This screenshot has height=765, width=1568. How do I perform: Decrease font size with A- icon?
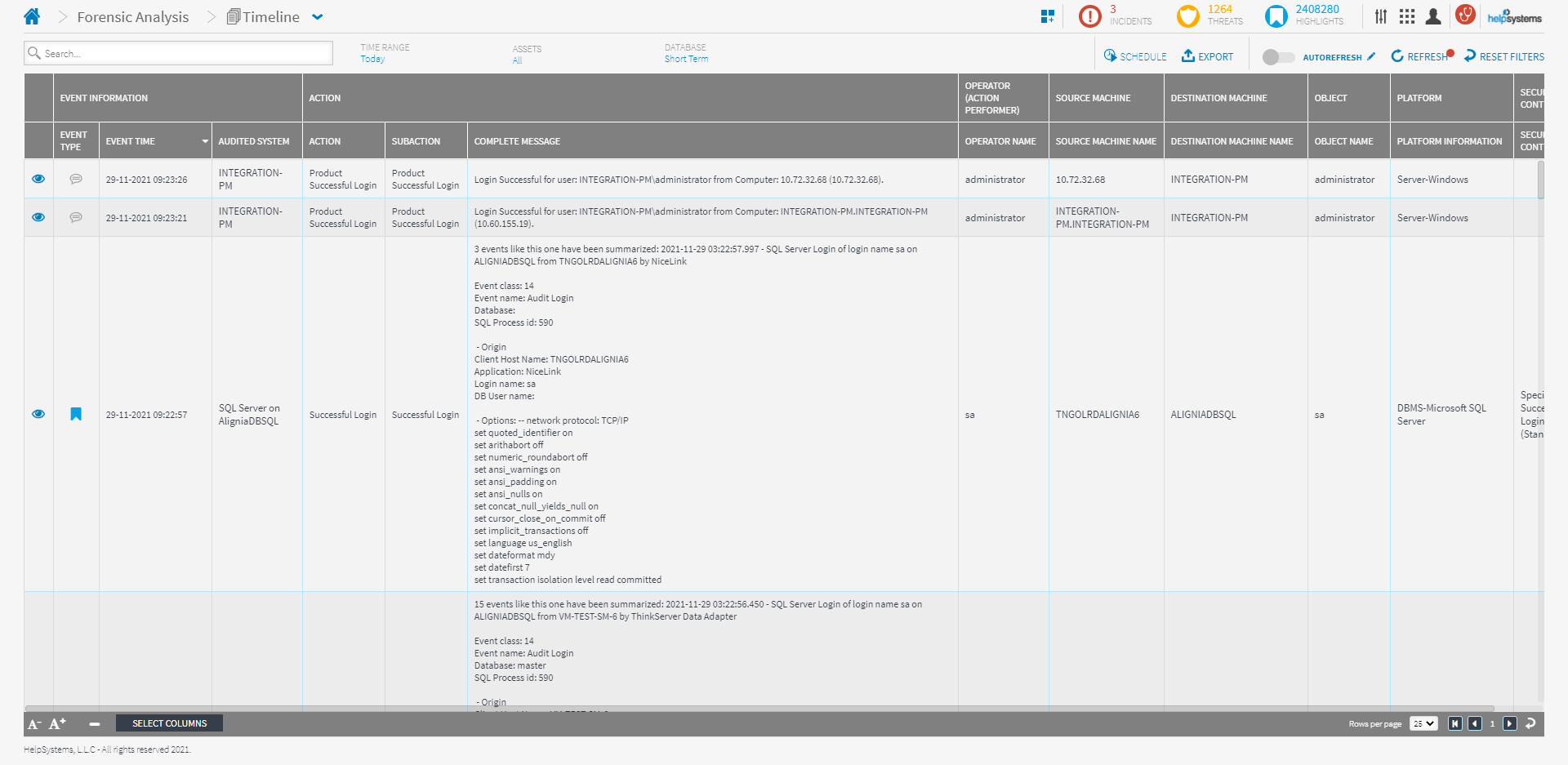[34, 724]
